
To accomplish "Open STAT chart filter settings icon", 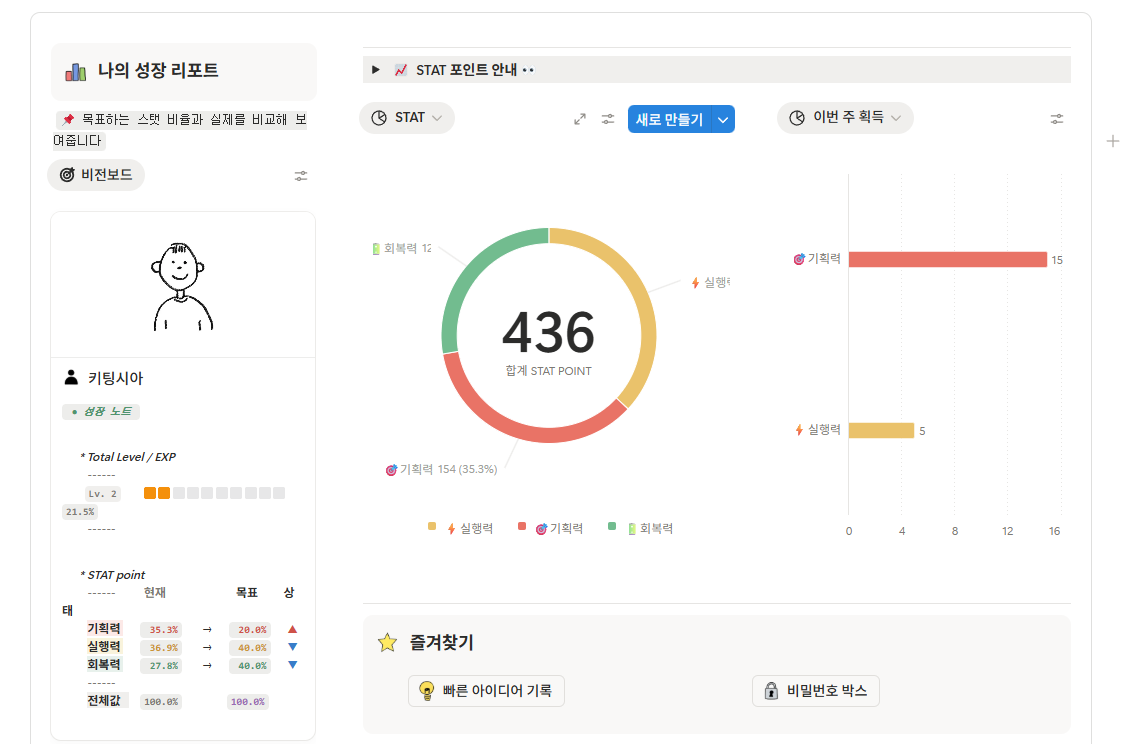I will 608,119.
